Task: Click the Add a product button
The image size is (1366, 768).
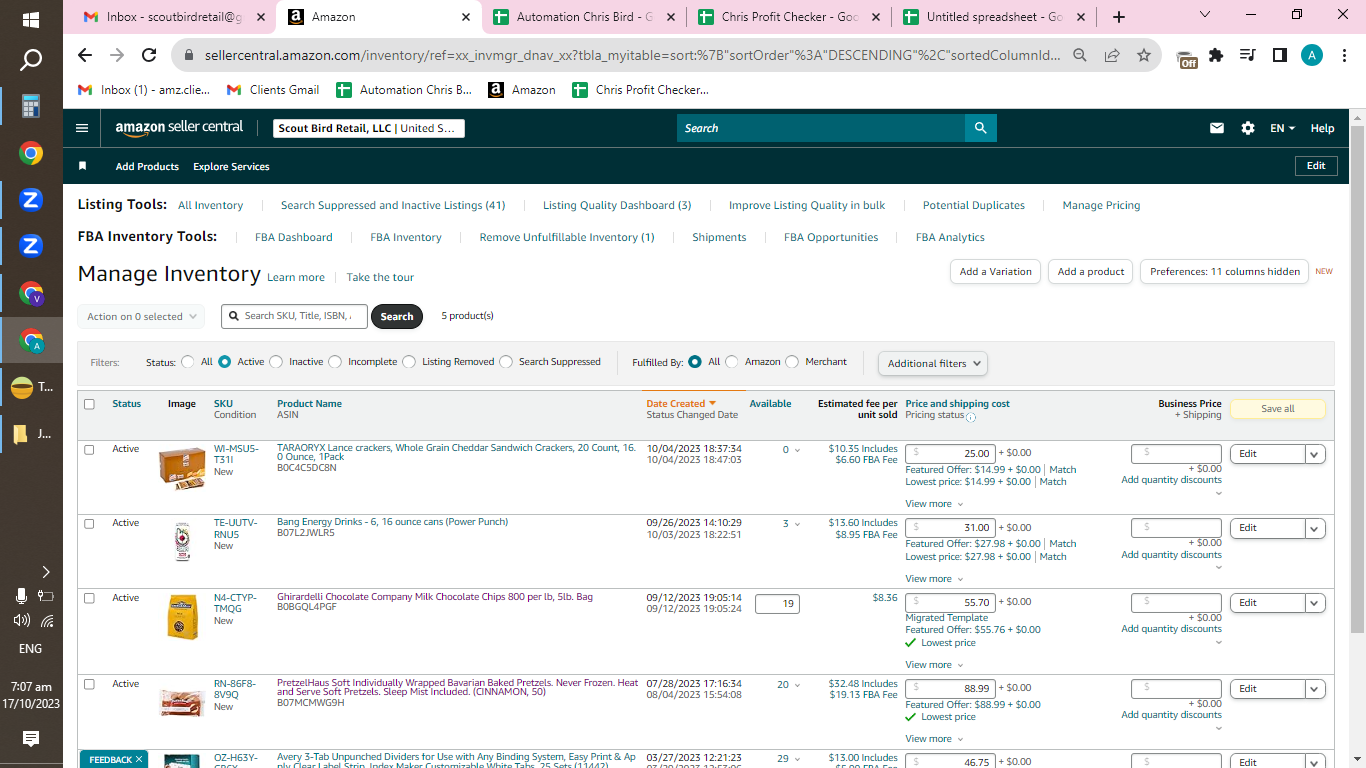Action: (x=1091, y=272)
